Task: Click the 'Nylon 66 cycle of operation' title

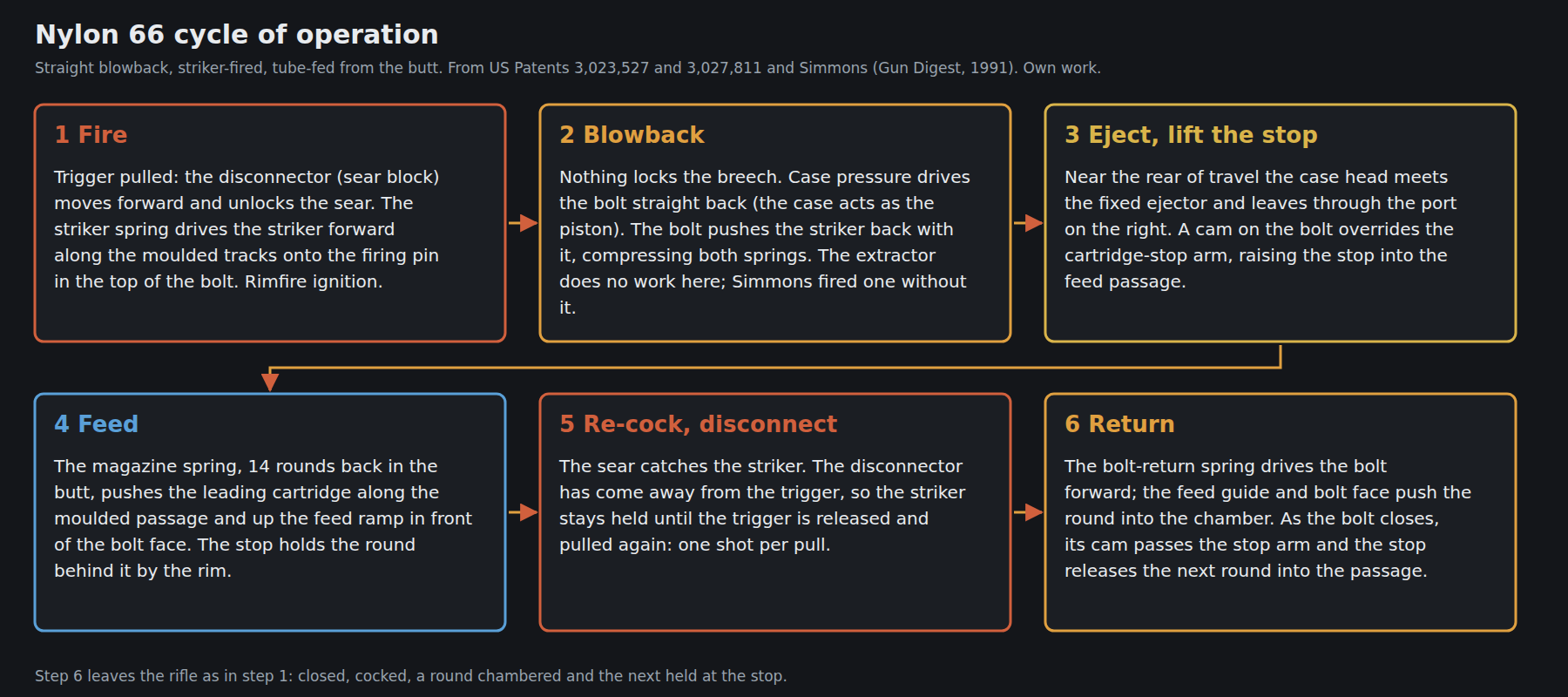Action: pos(237,35)
